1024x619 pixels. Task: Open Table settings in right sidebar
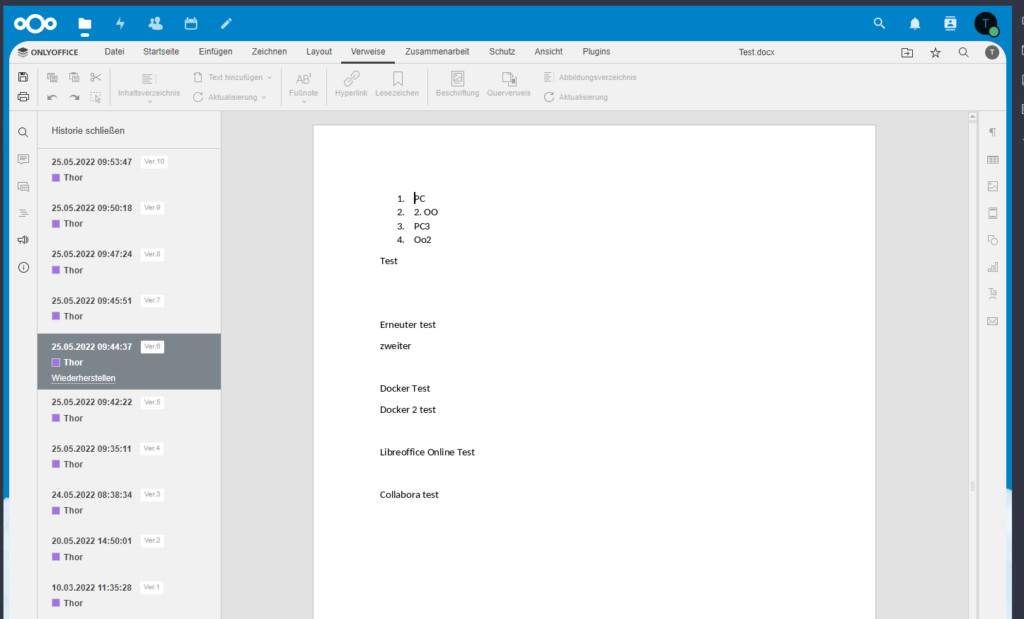point(993,159)
